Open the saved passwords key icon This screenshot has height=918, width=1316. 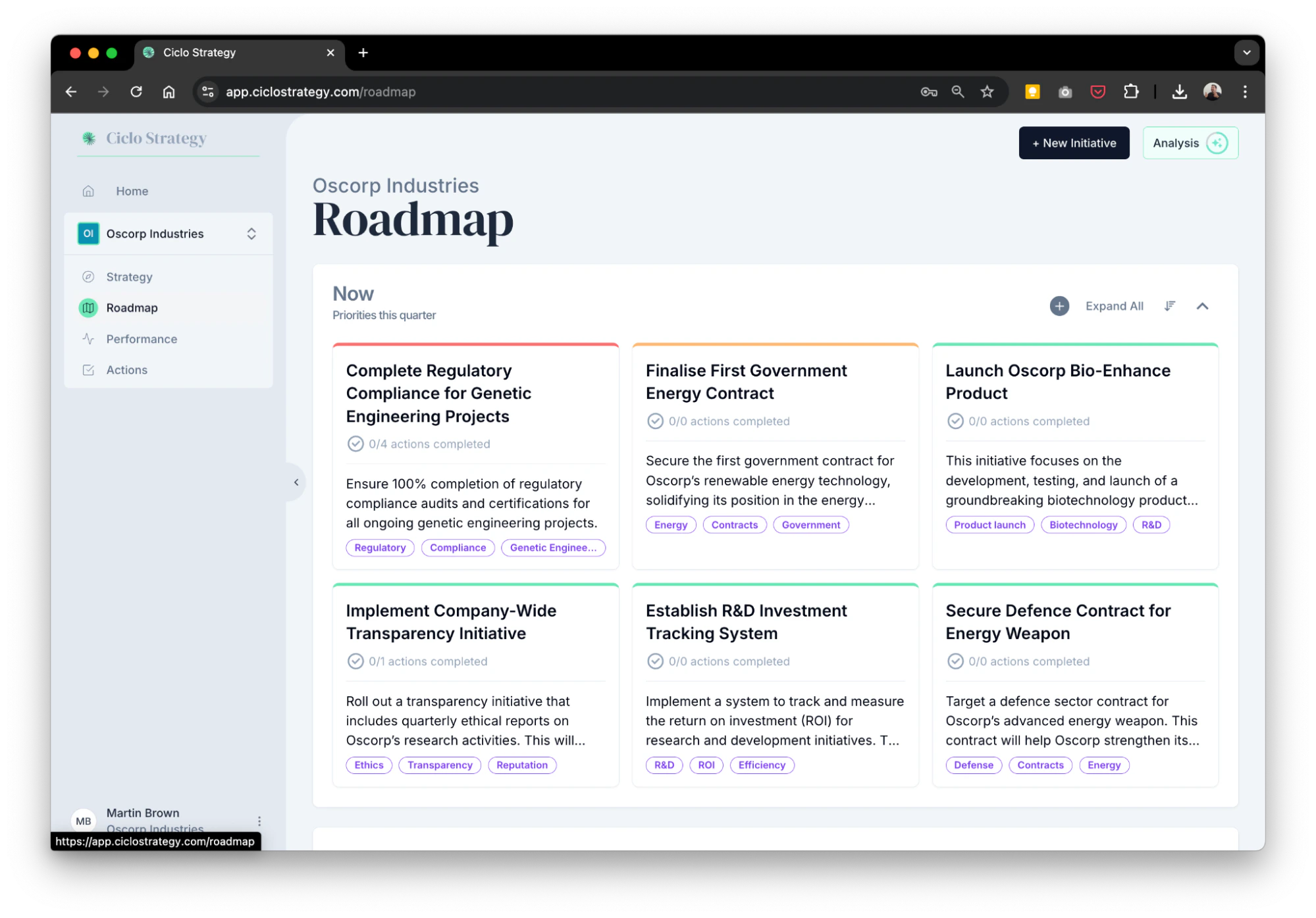pyautogui.click(x=929, y=92)
